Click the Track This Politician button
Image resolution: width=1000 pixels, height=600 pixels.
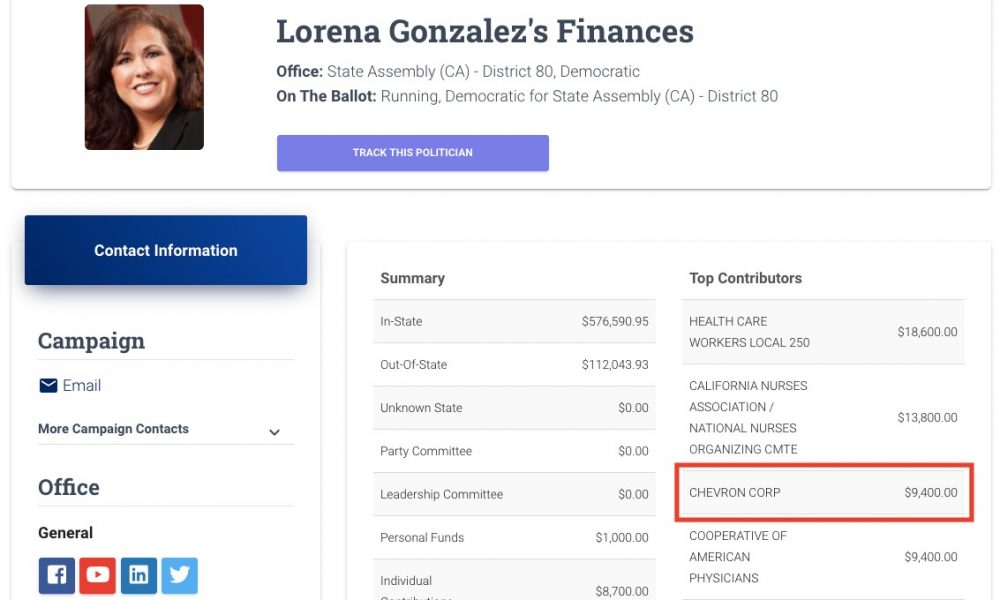413,153
